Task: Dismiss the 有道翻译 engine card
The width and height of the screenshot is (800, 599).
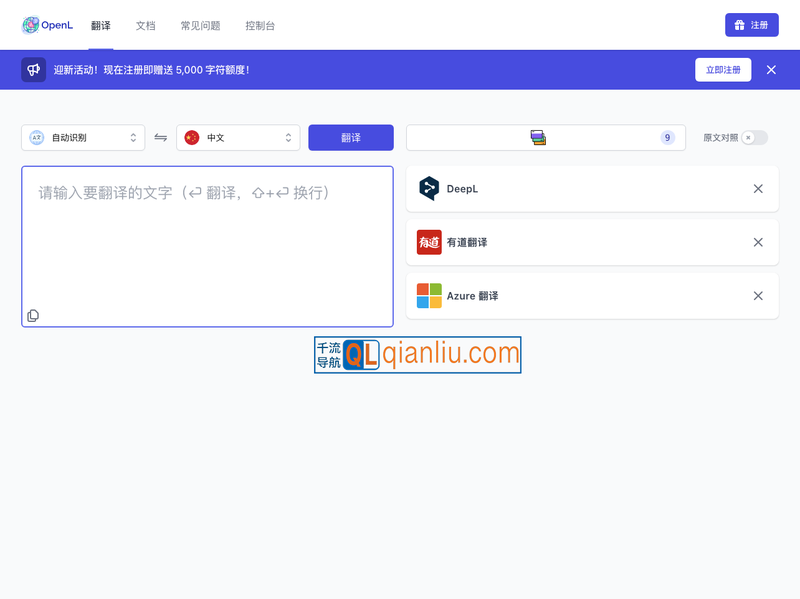Action: coord(758,242)
